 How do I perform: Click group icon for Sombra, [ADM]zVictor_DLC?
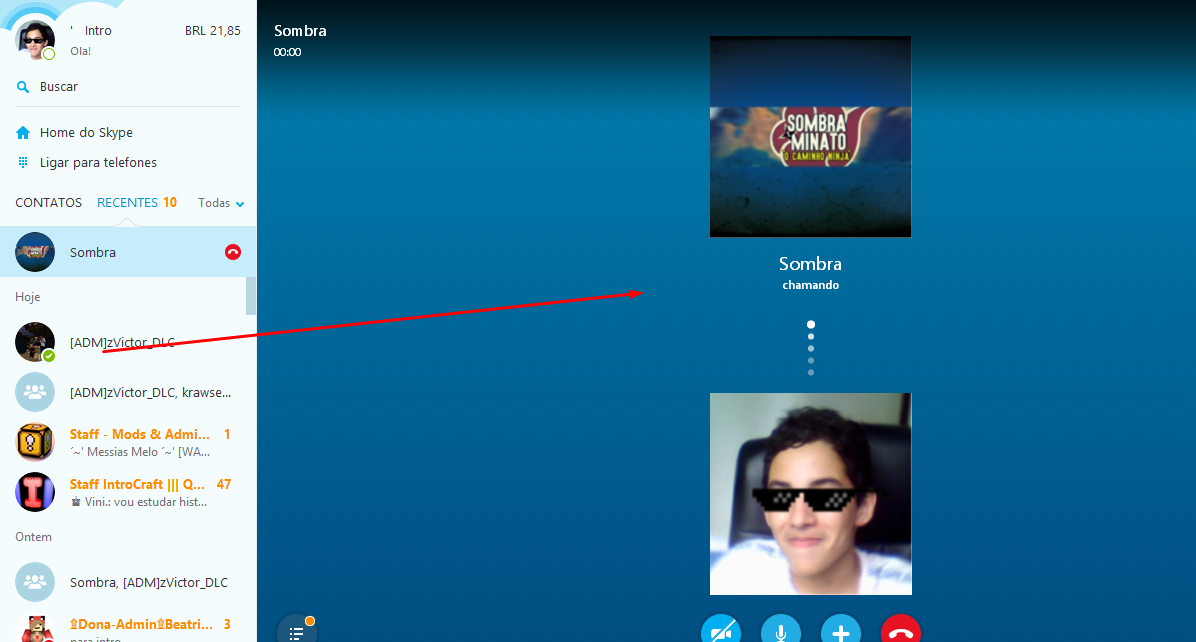click(x=35, y=583)
